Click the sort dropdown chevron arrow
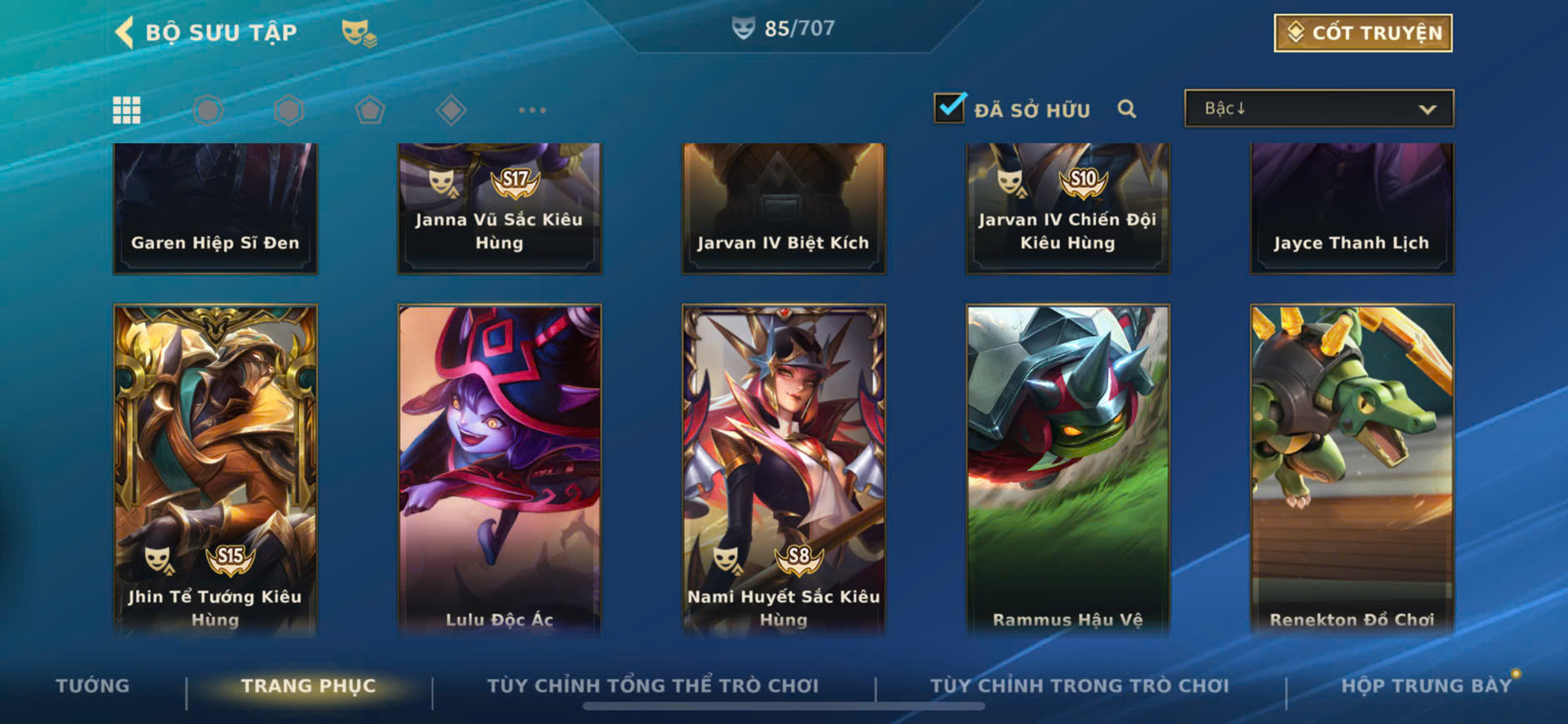This screenshot has width=1568, height=724. coord(1427,109)
